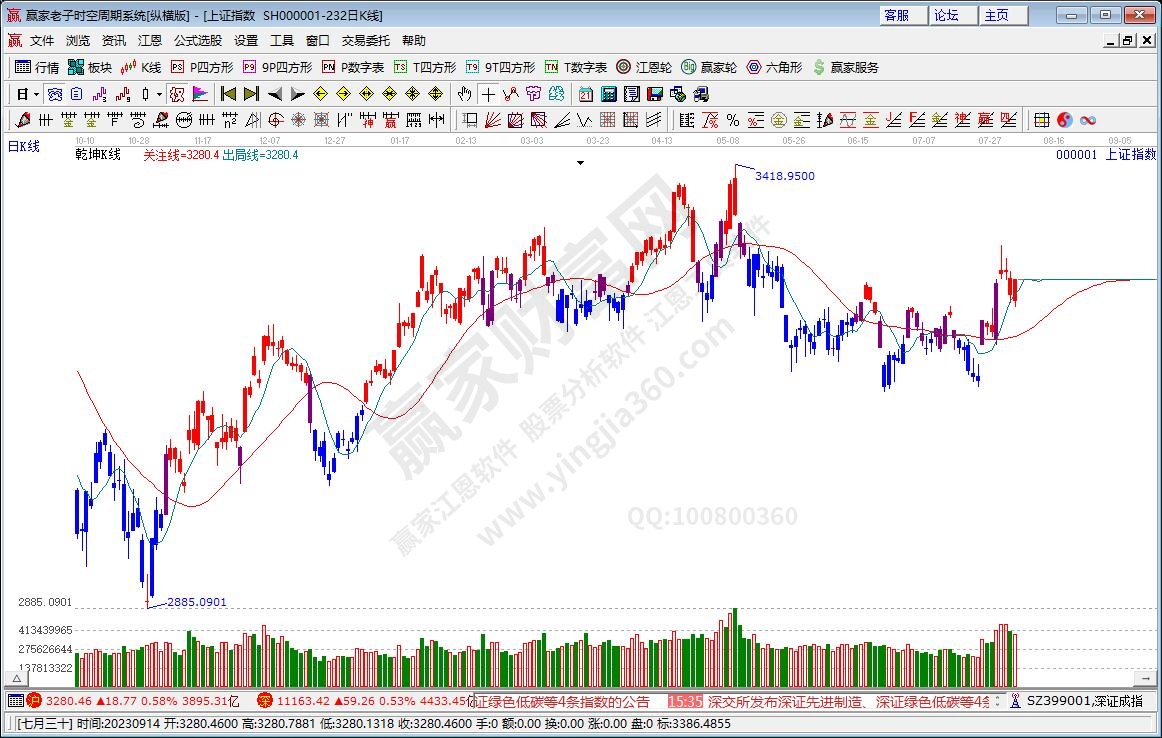Open the 公式选股 menu
The width and height of the screenshot is (1162, 738).
198,41
